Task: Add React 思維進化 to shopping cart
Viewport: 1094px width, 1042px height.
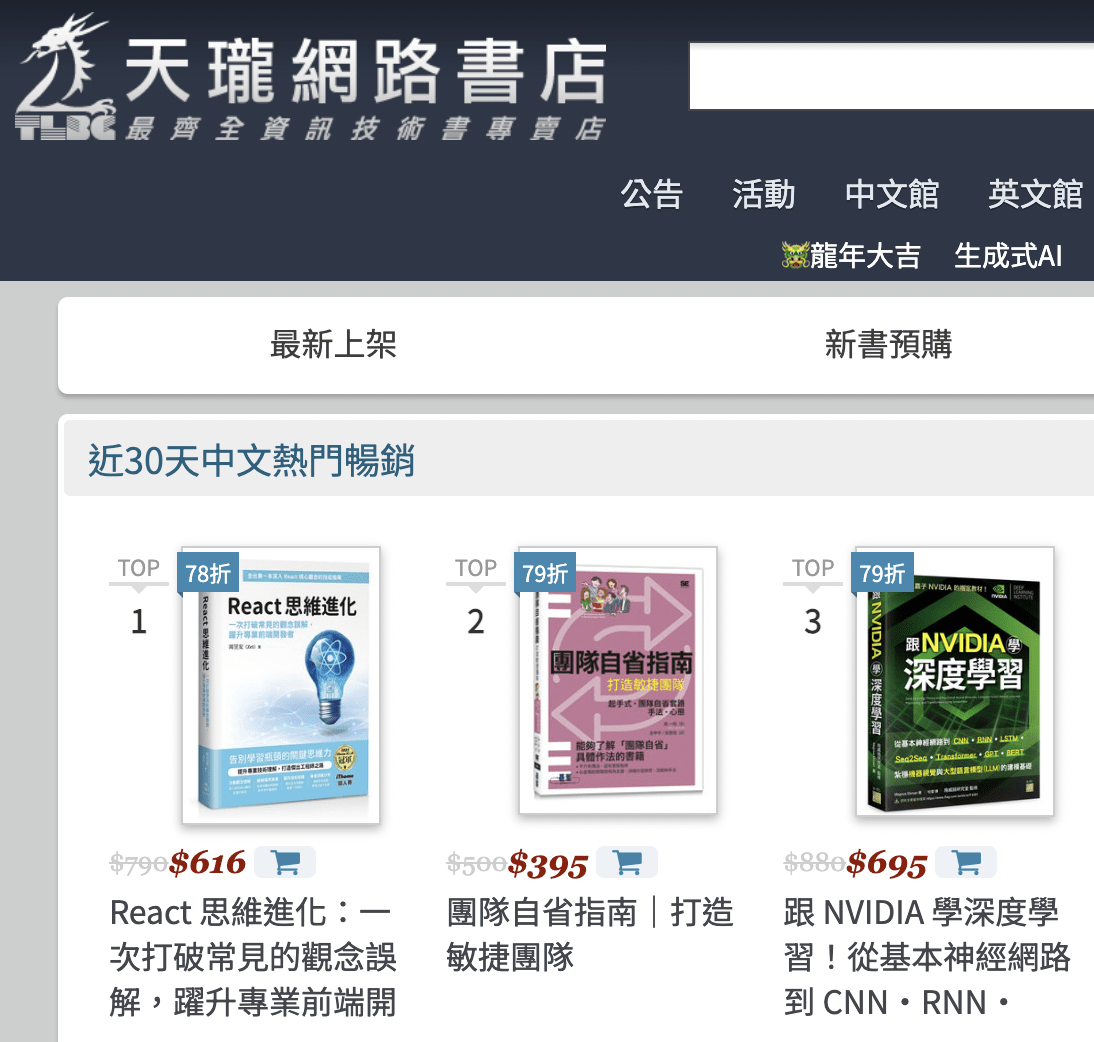Action: coord(285,863)
